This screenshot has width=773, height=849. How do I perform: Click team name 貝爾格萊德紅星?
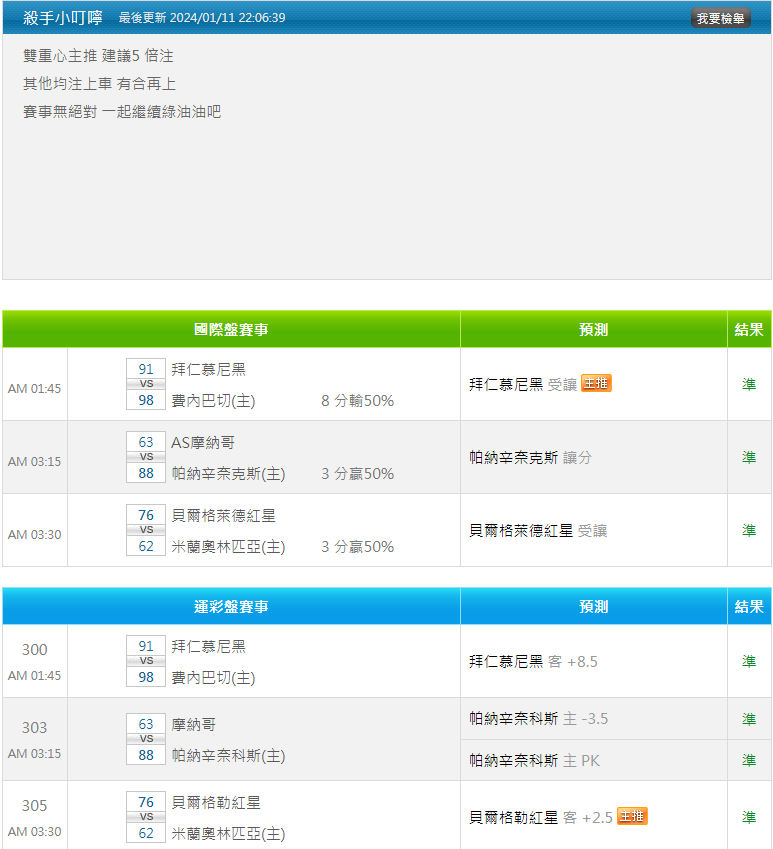pyautogui.click(x=224, y=515)
